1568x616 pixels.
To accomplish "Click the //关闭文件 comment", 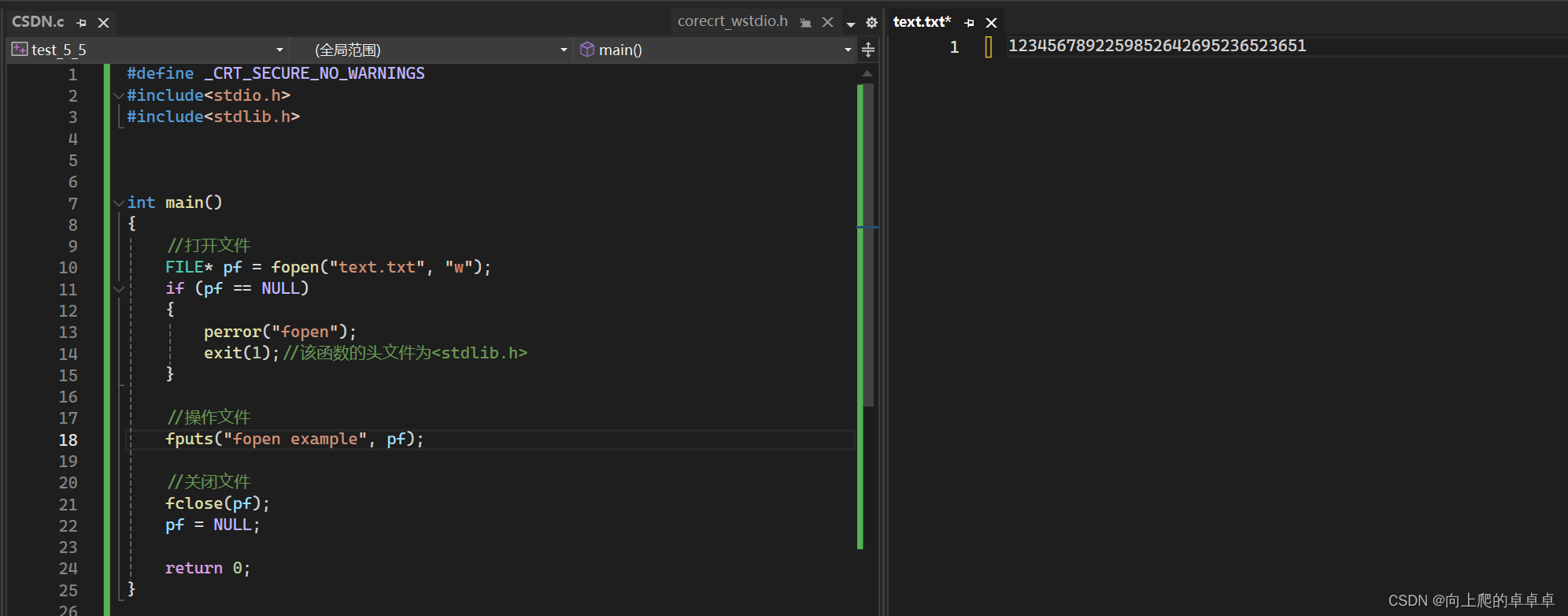I will pos(209,482).
